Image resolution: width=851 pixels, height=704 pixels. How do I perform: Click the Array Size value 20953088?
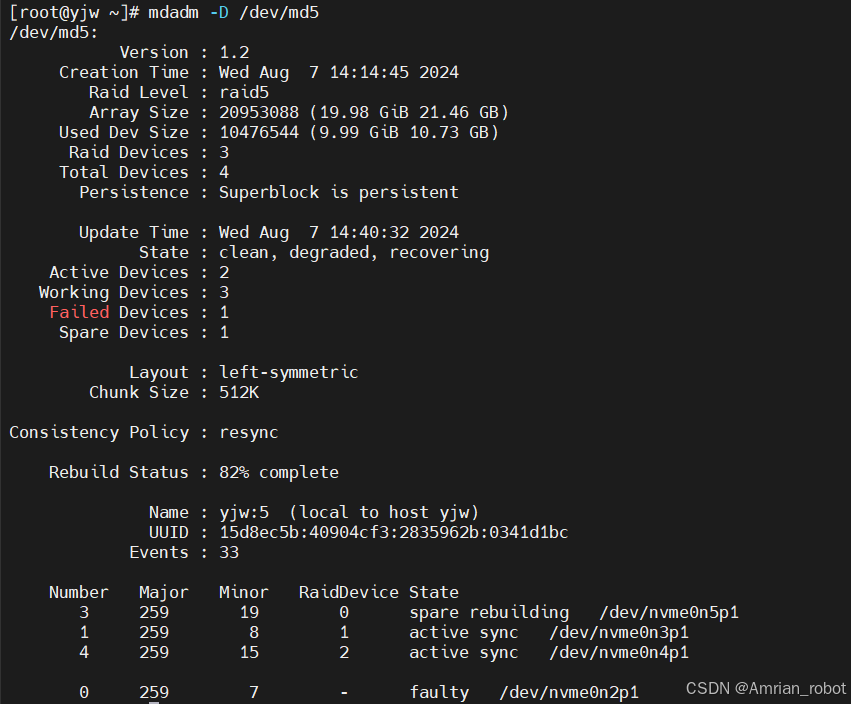259,112
